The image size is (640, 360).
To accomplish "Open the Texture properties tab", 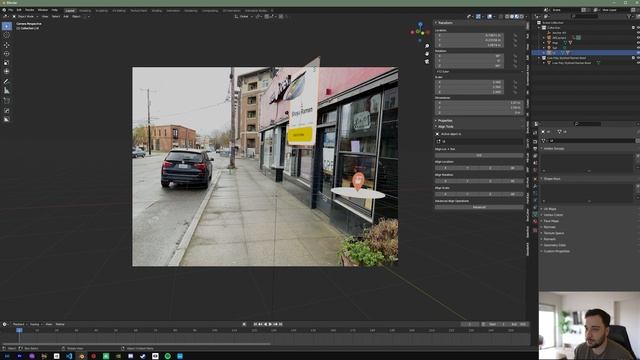I will 535,230.
